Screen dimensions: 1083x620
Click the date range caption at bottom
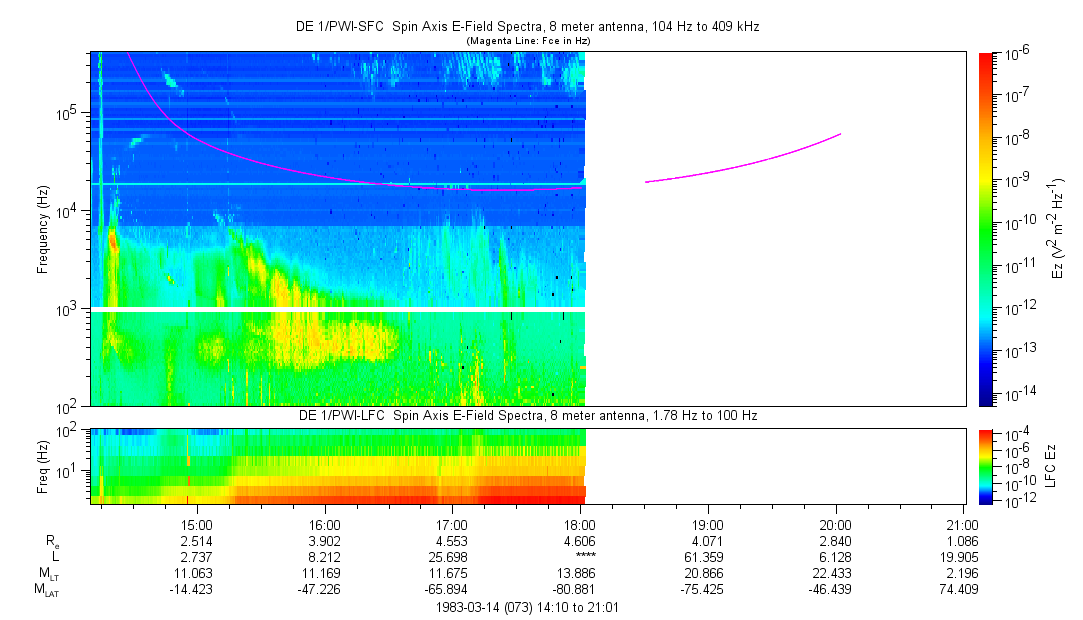(x=528, y=607)
